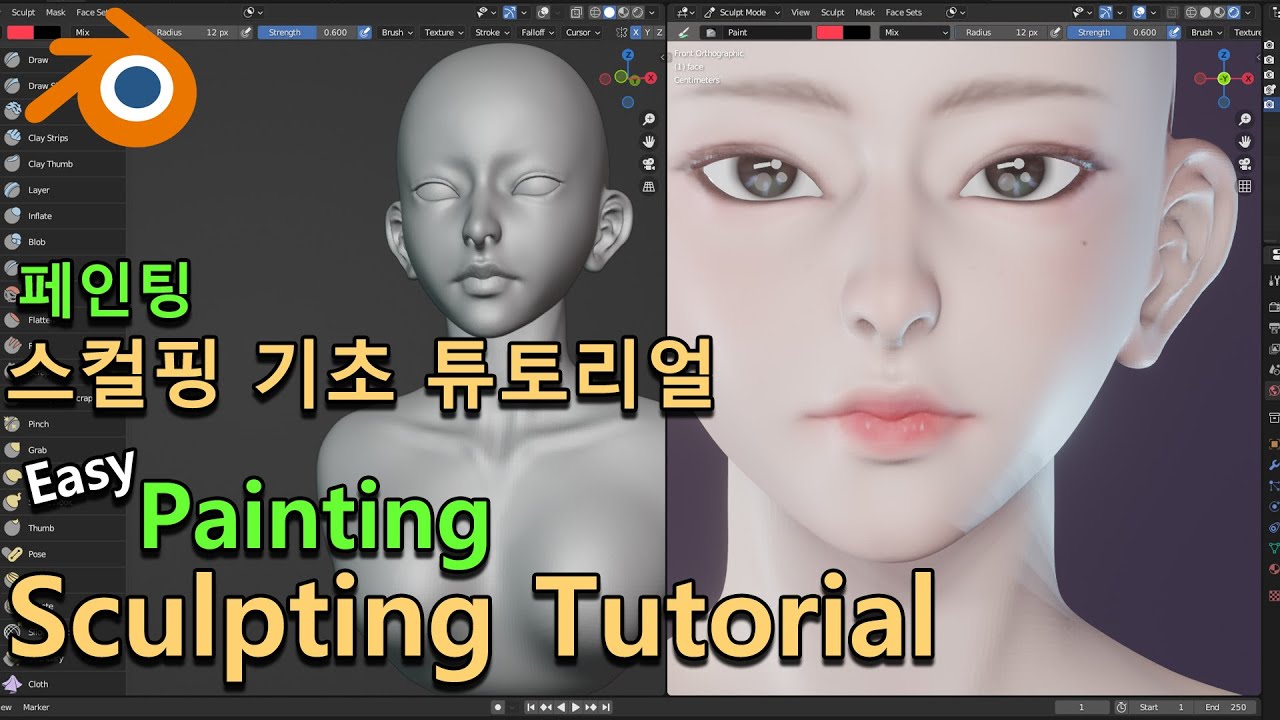Toggle strength pressure sensitivity in right header
The width and height of the screenshot is (1280, 720).
pyautogui.click(x=1173, y=32)
